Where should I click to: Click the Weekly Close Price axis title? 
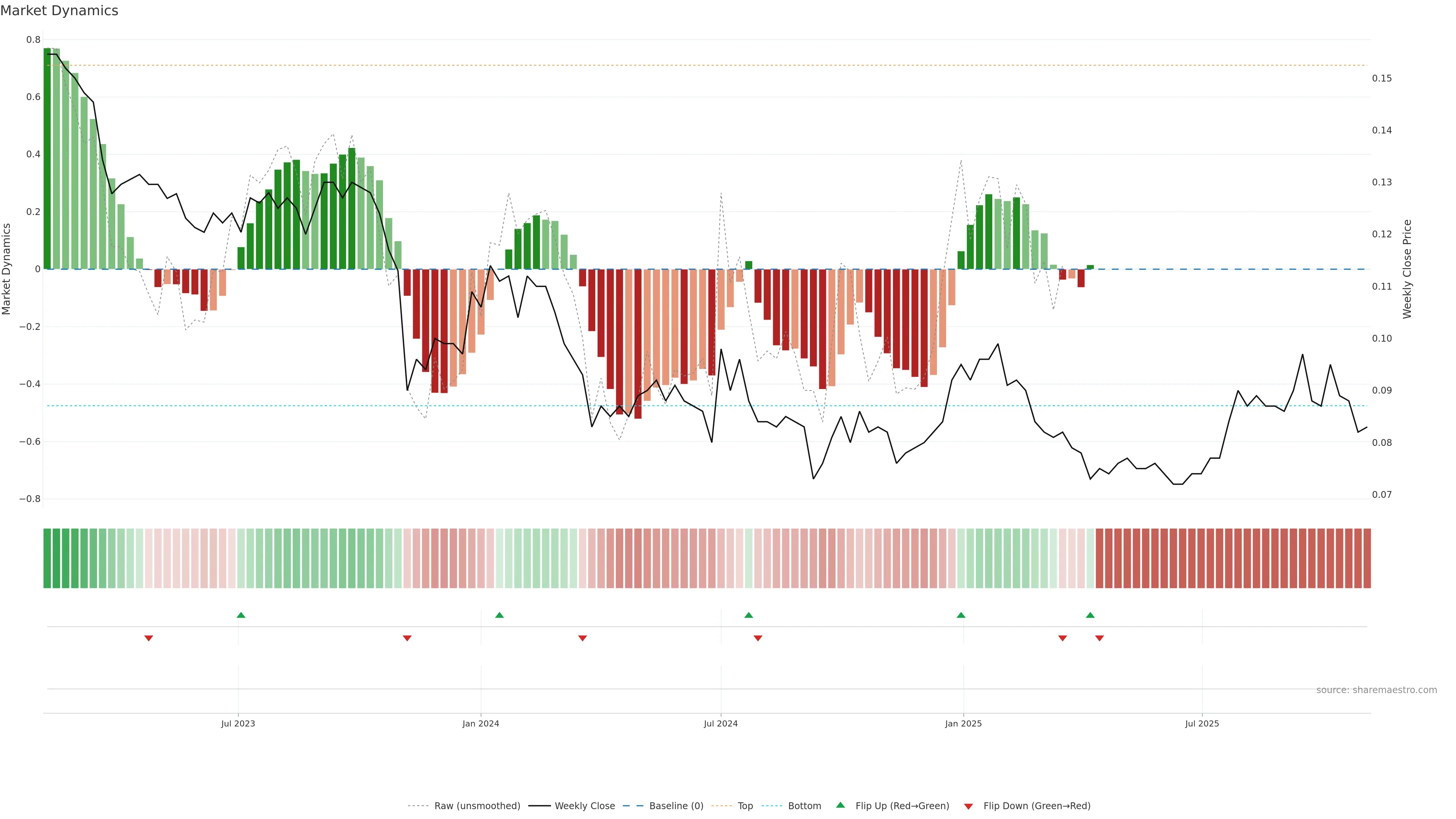tap(1407, 269)
